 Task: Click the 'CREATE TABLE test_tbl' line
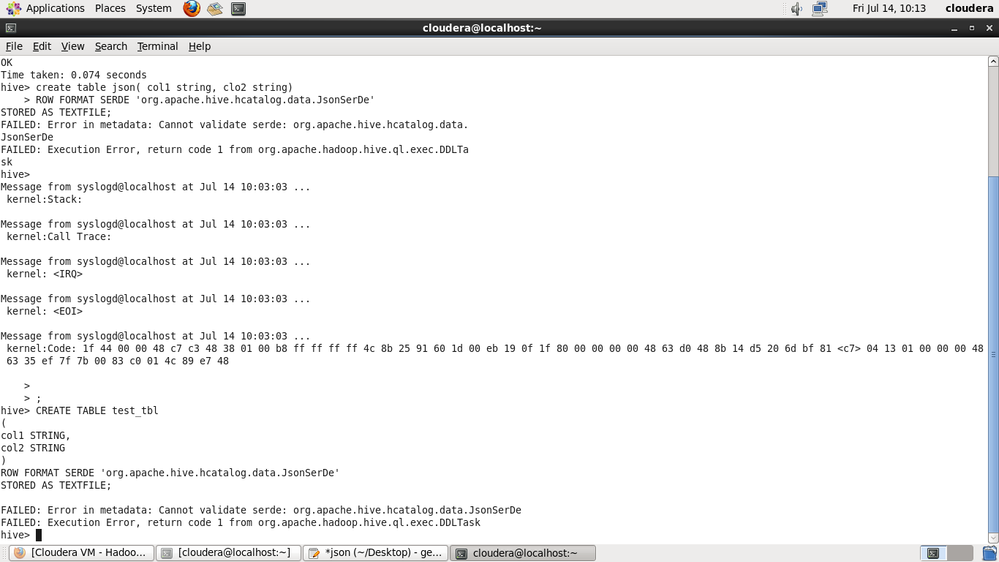[79, 410]
